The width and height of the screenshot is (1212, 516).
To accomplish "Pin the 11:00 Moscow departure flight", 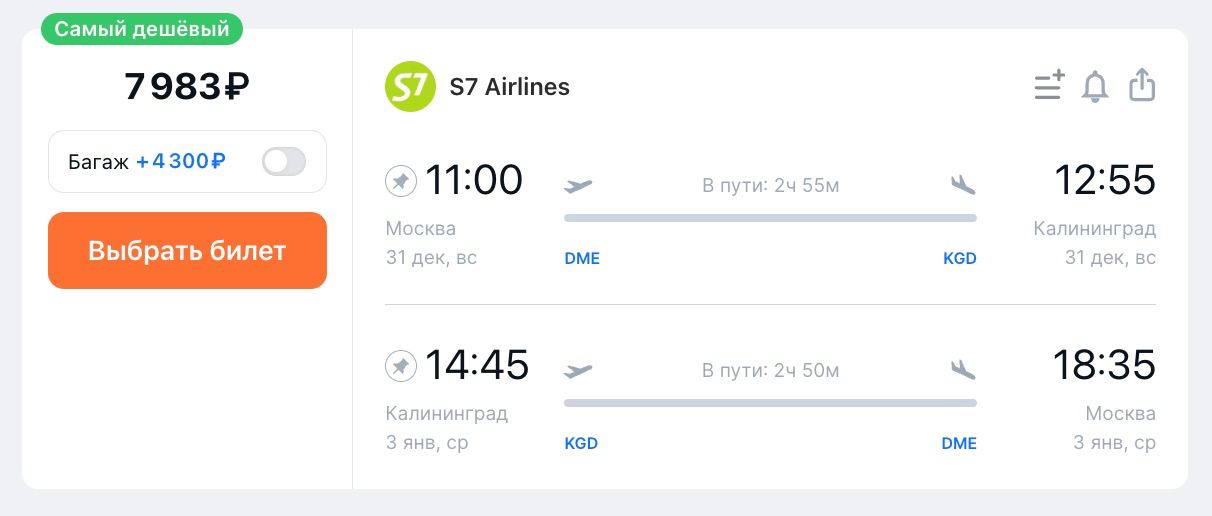I will pos(401,182).
